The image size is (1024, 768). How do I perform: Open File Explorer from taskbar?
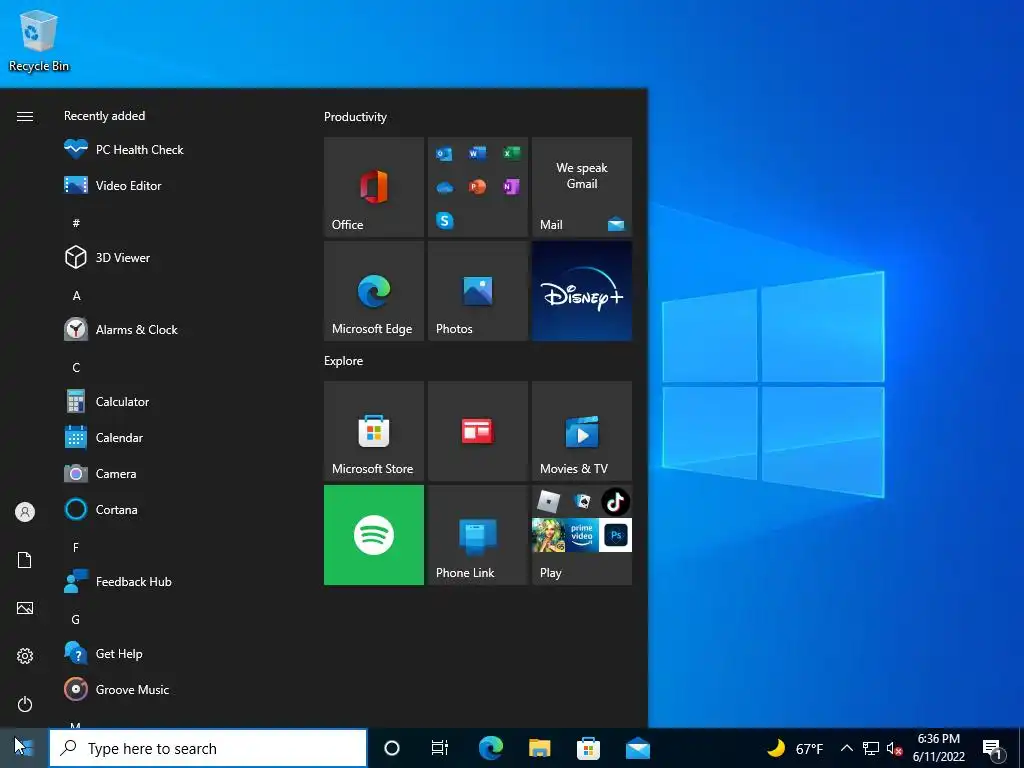pyautogui.click(x=539, y=748)
